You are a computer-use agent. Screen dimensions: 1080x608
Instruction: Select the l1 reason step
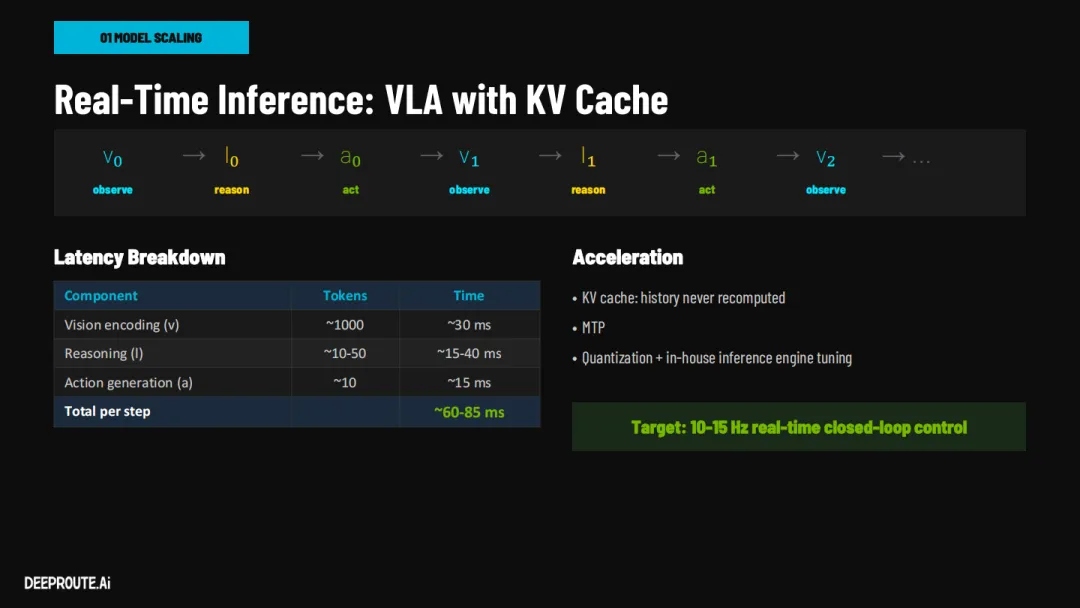coord(588,171)
